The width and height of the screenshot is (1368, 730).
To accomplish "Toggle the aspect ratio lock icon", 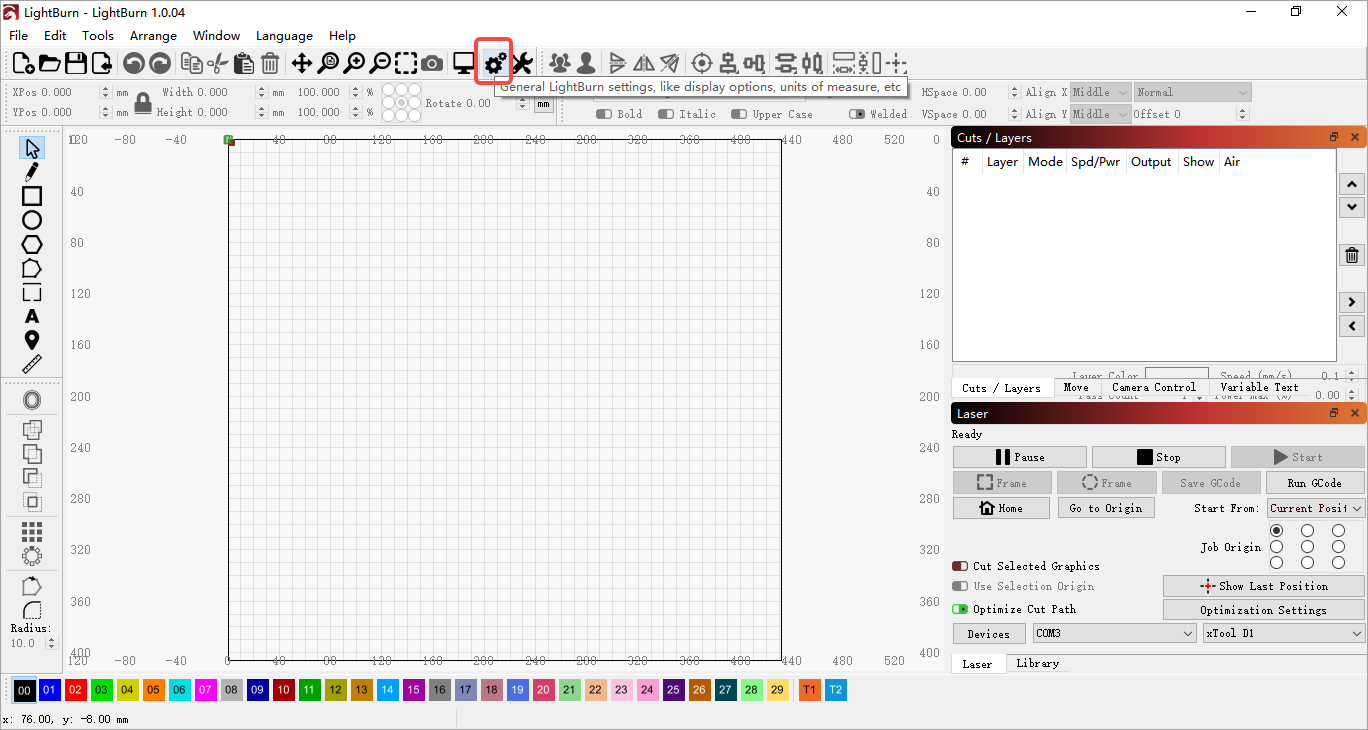I will (x=143, y=102).
